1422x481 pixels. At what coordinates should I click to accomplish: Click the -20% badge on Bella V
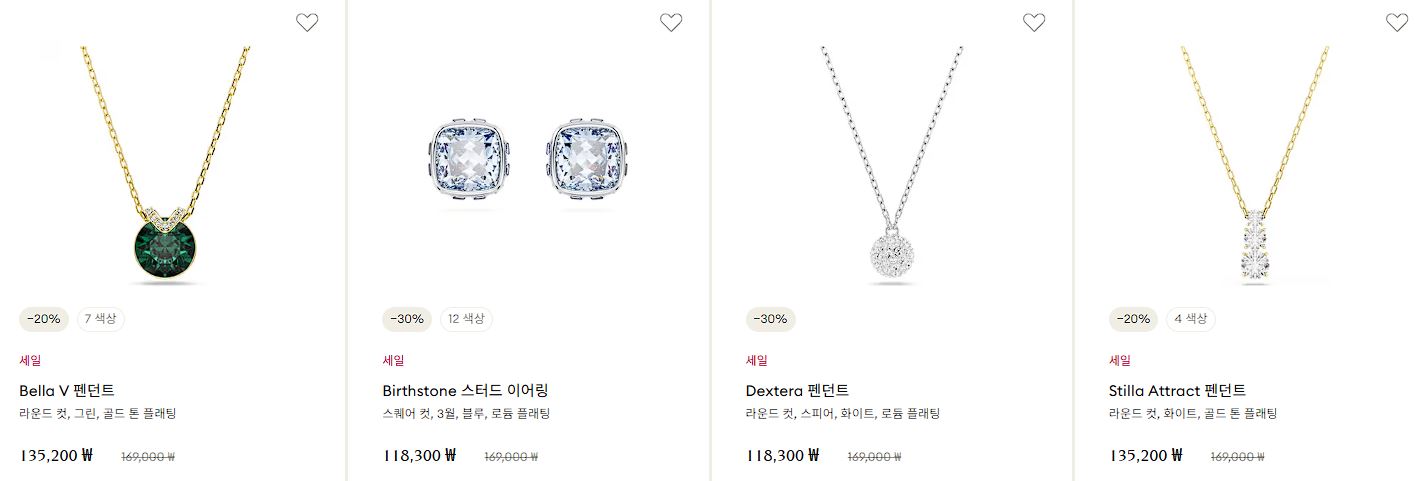click(44, 319)
